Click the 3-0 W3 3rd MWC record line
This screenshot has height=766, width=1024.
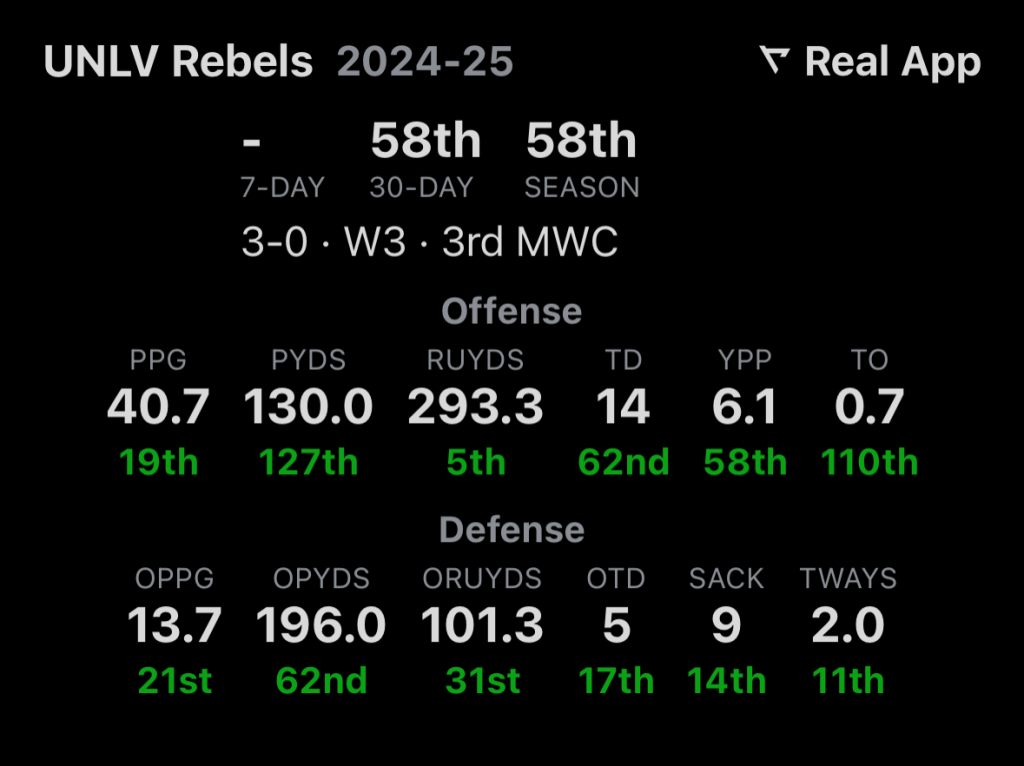click(430, 242)
